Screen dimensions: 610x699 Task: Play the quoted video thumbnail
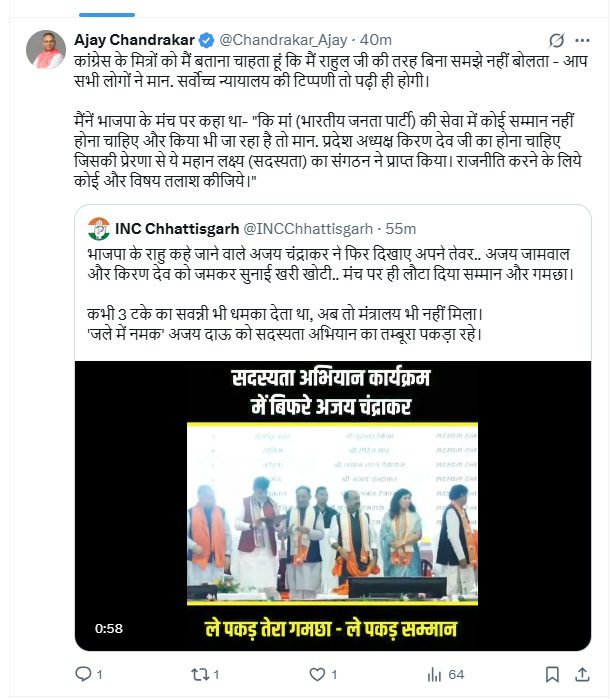(333, 506)
